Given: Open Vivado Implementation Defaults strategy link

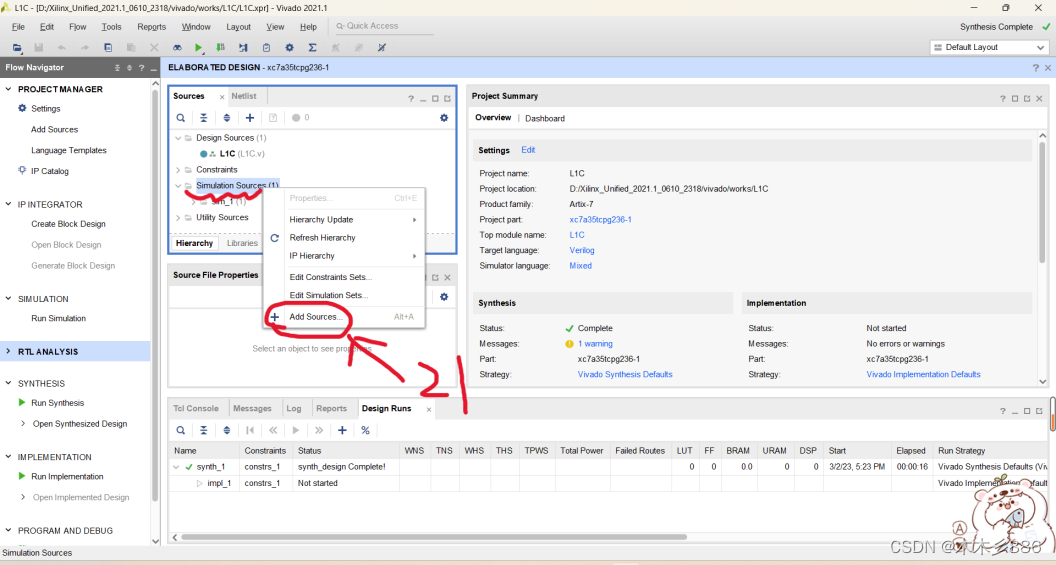Looking at the screenshot, I should coord(923,374).
